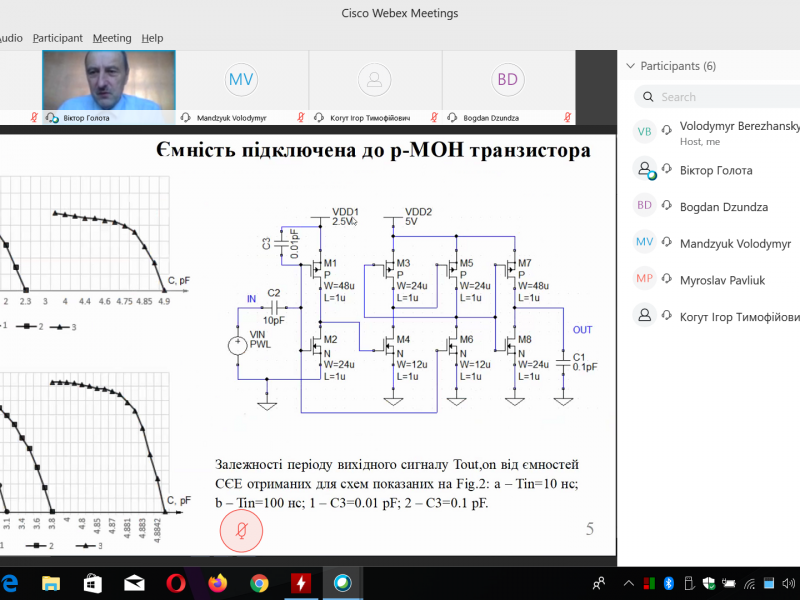Open the Participant menu
This screenshot has height=600, width=800.
point(58,38)
